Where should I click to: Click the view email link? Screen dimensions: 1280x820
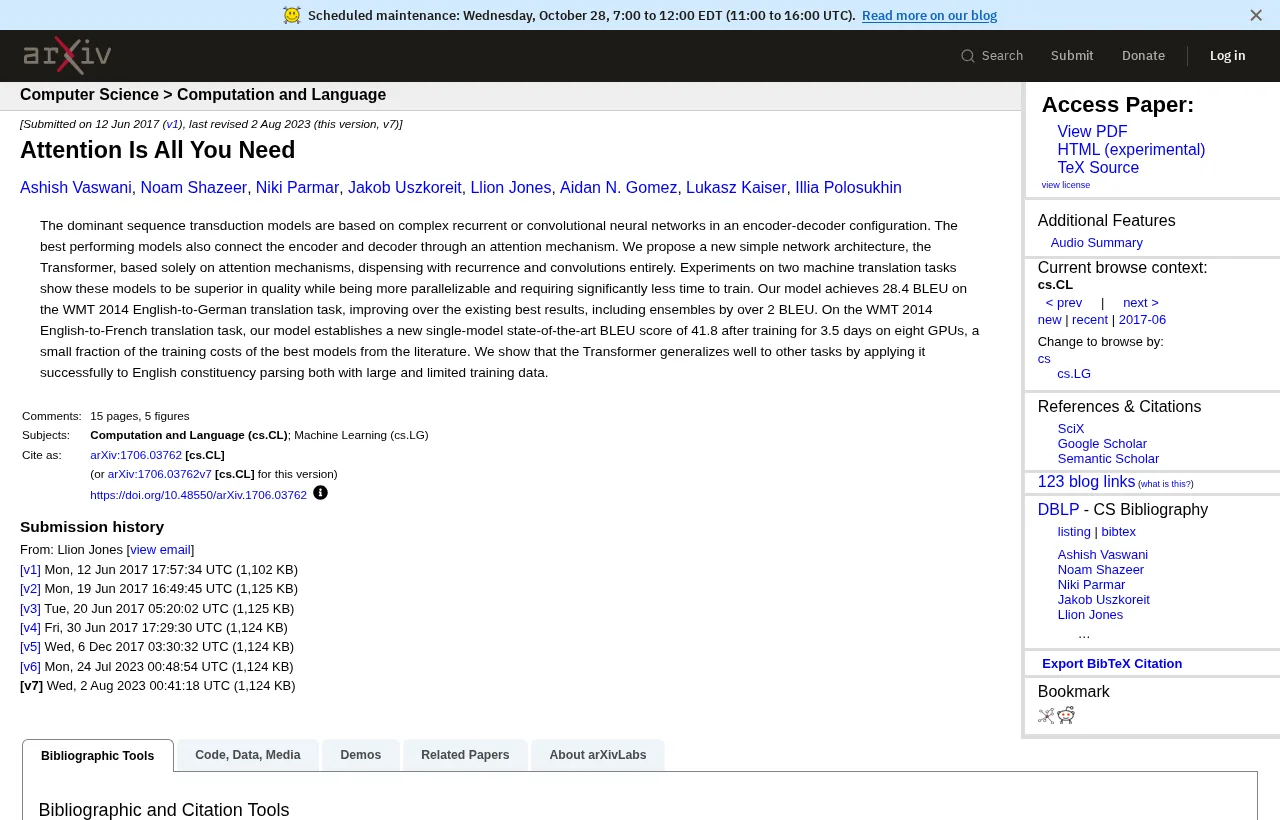(x=160, y=550)
